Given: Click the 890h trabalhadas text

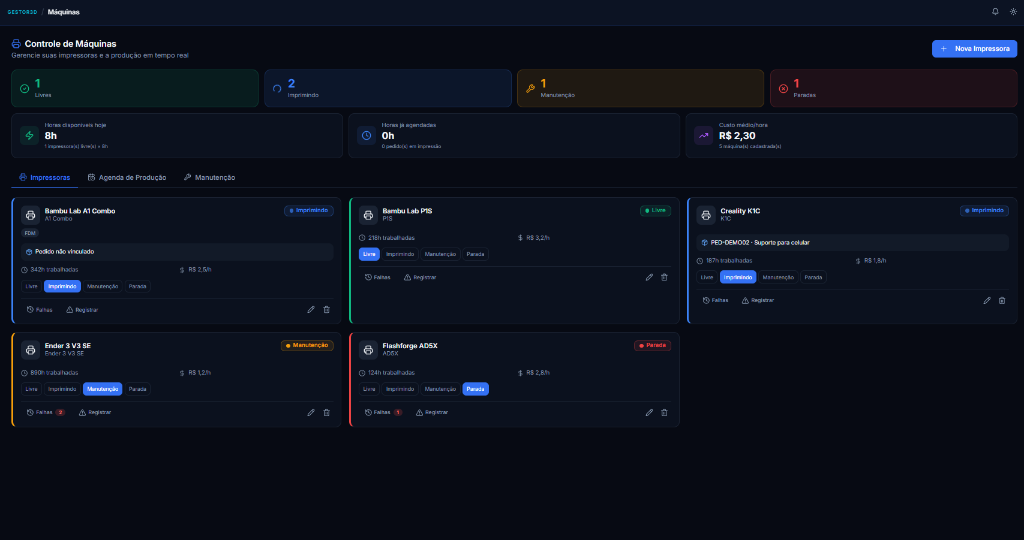Looking at the screenshot, I should (56, 373).
